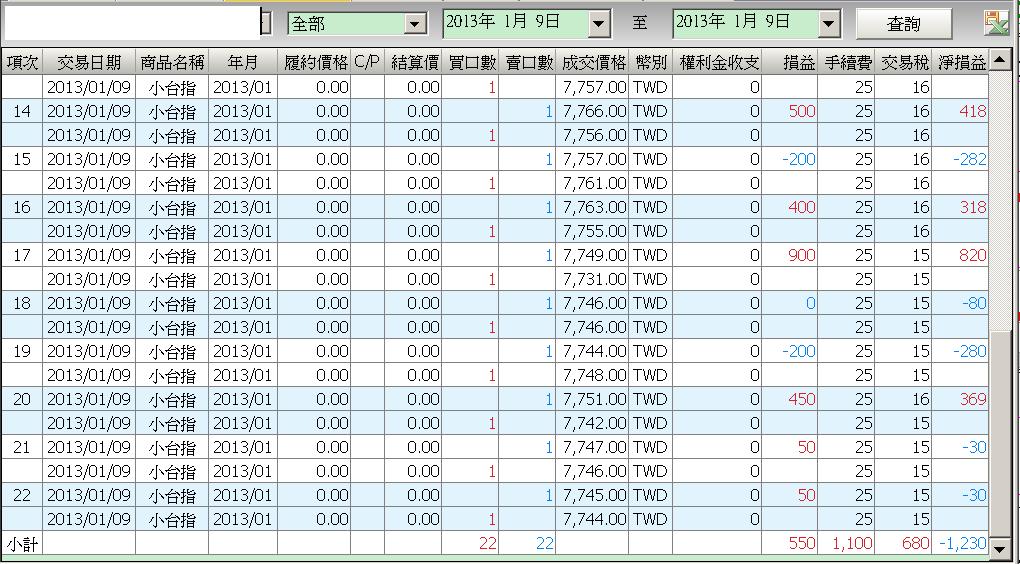Click the 369 net profit cell
This screenshot has height=564, width=1020.
click(960, 399)
